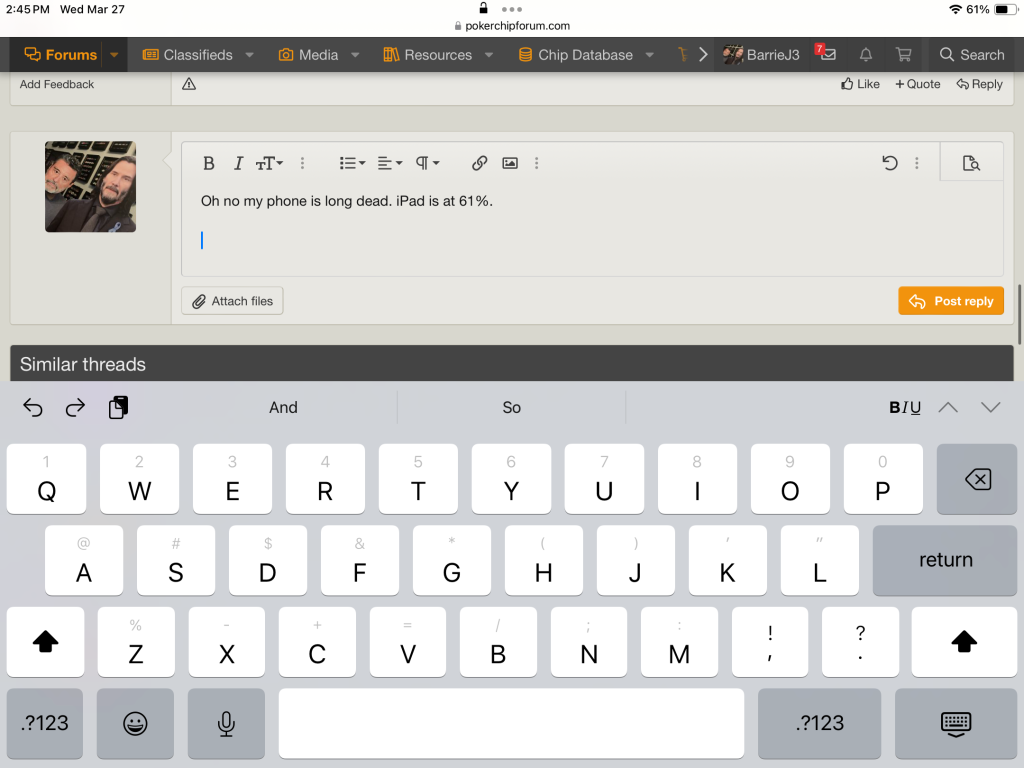Toggle the left shift key

[46, 643]
